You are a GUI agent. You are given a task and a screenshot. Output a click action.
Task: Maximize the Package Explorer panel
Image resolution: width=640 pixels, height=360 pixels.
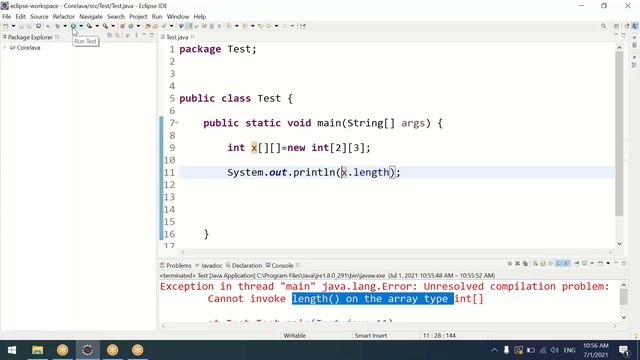click(x=152, y=36)
